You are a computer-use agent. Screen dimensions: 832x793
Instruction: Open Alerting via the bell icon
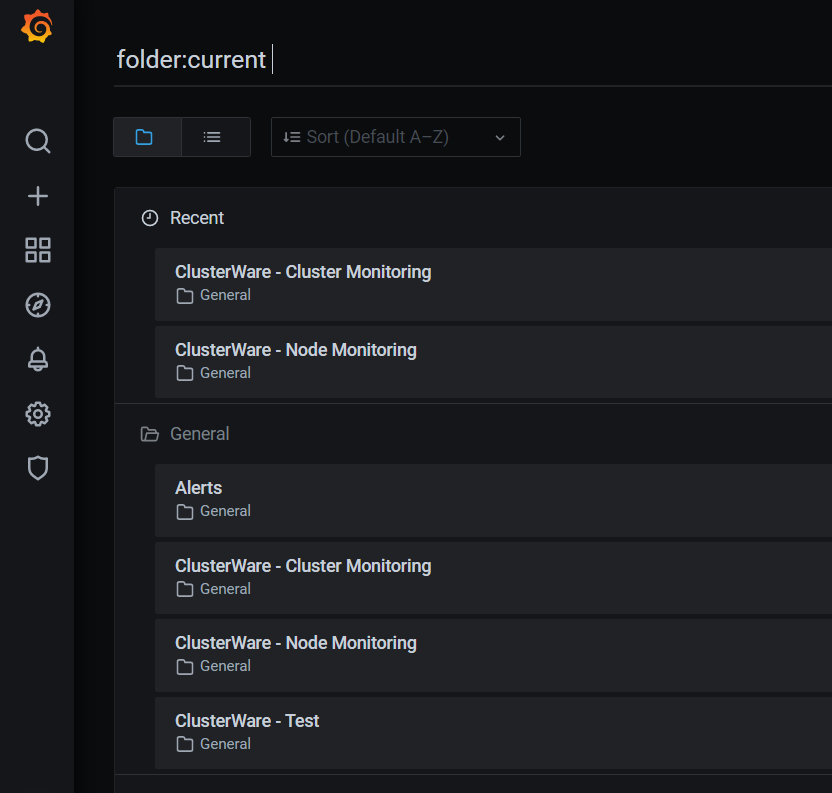pyautogui.click(x=37, y=359)
